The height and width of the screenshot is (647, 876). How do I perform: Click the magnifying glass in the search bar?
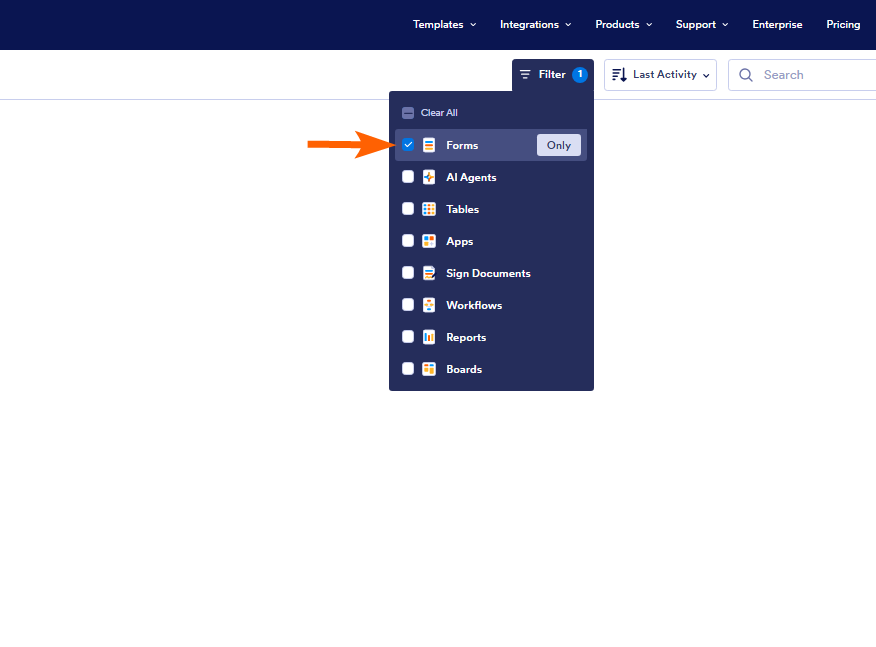(x=745, y=74)
